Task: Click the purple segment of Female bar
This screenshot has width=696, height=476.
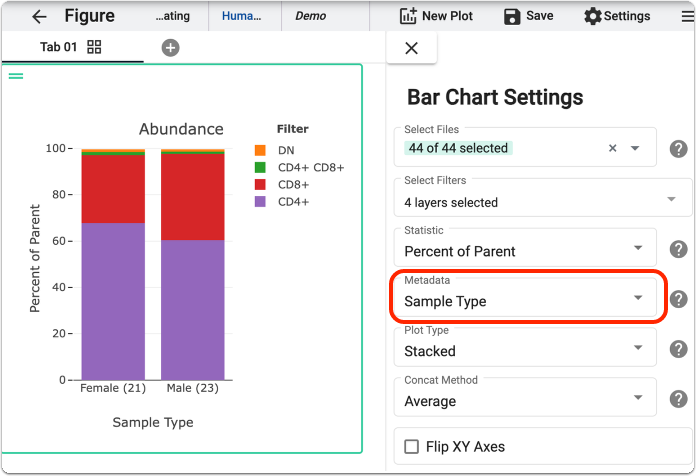Action: 113,301
